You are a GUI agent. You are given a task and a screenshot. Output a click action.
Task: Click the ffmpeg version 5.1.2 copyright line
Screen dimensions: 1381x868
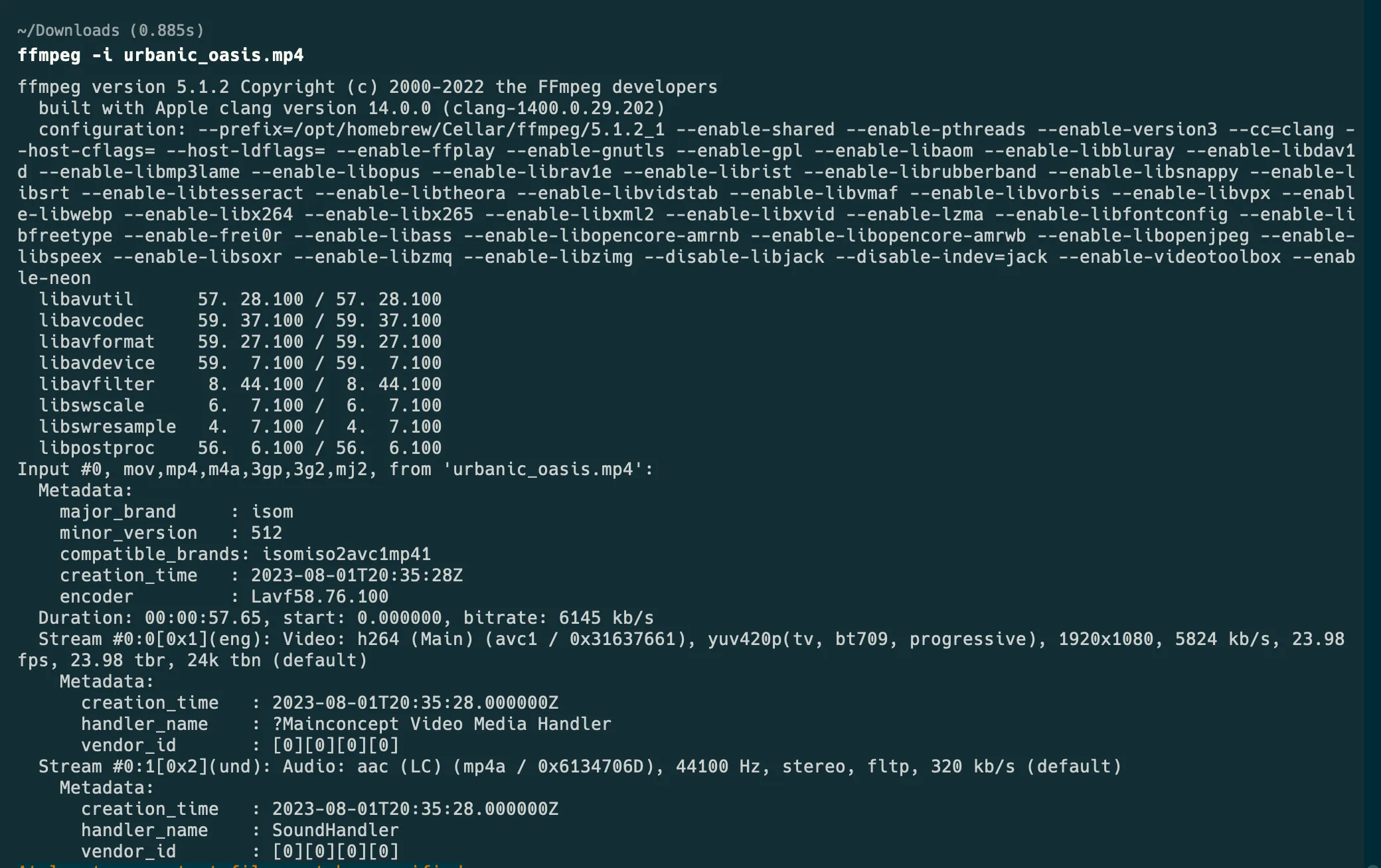[x=367, y=87]
